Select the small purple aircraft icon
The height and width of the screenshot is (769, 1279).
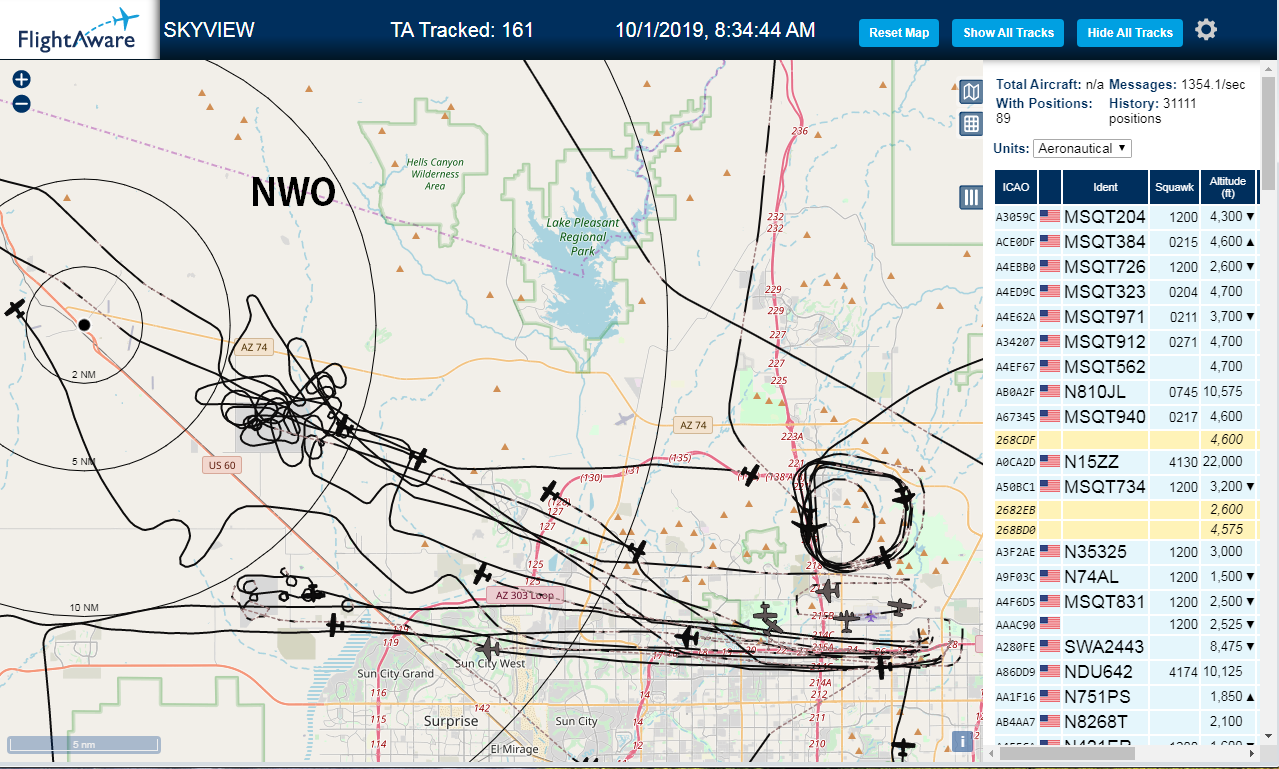(x=872, y=616)
